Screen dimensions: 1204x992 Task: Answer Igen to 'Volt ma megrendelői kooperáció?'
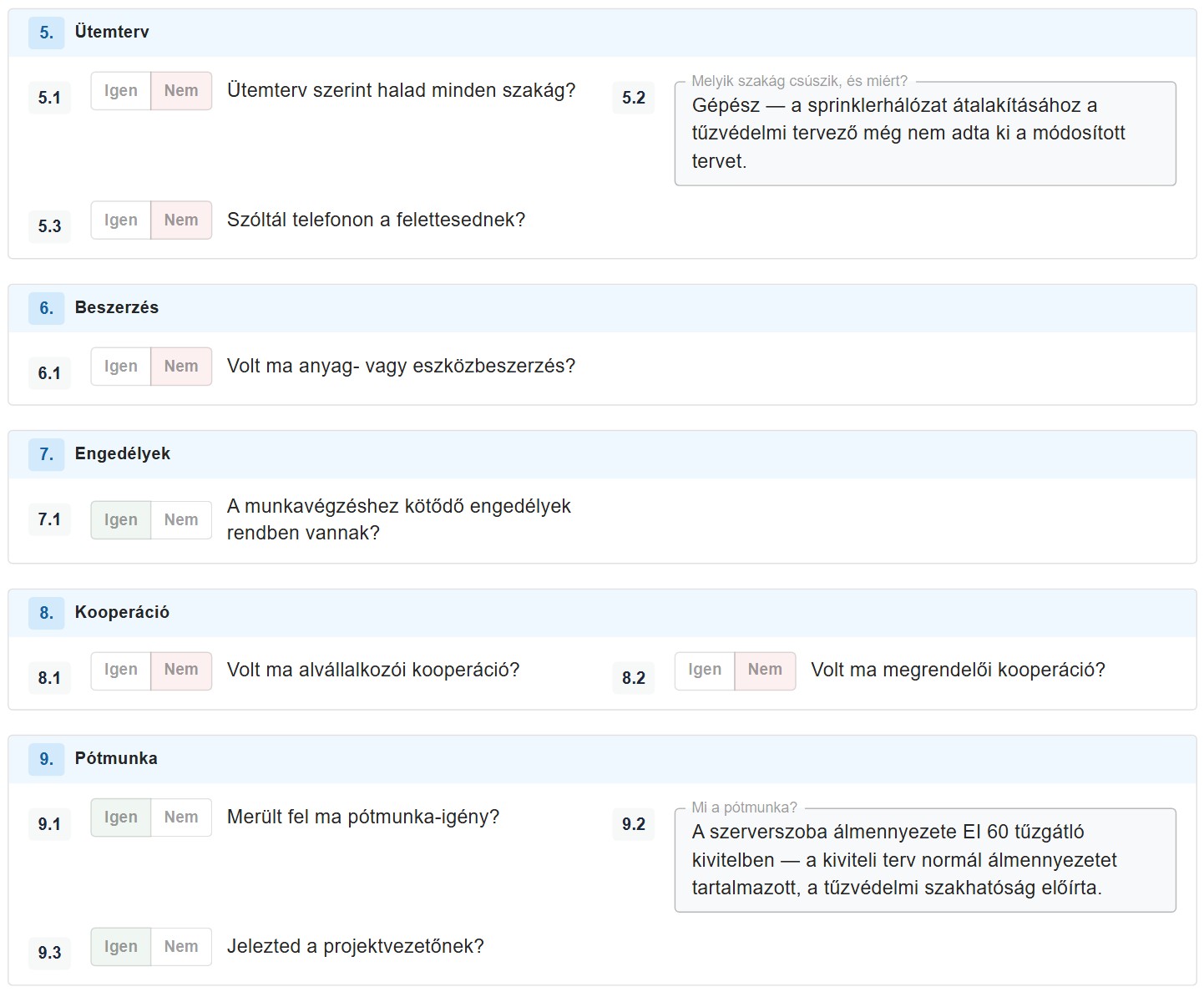(x=705, y=671)
